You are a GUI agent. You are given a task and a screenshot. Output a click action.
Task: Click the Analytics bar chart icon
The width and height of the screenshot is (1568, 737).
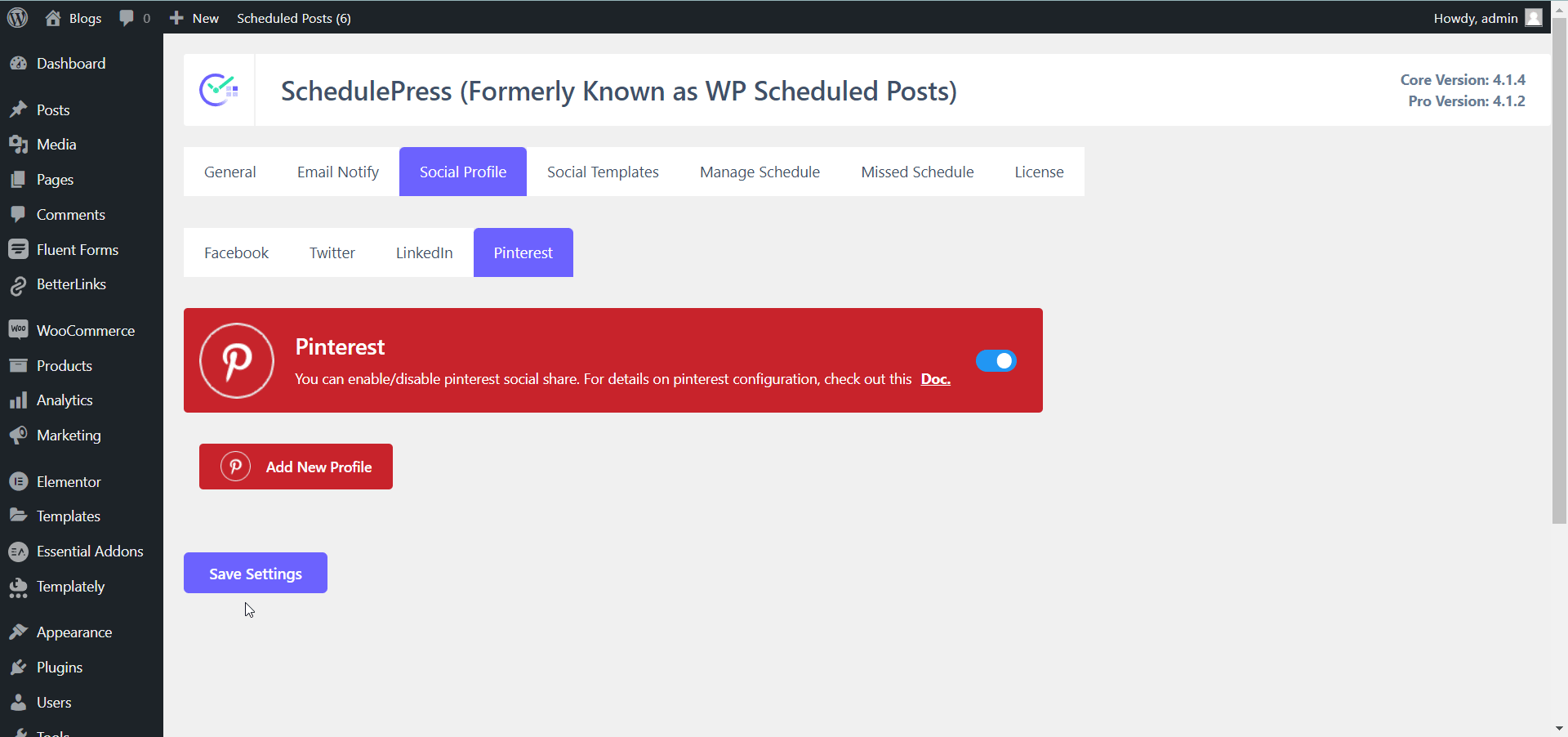(x=18, y=400)
